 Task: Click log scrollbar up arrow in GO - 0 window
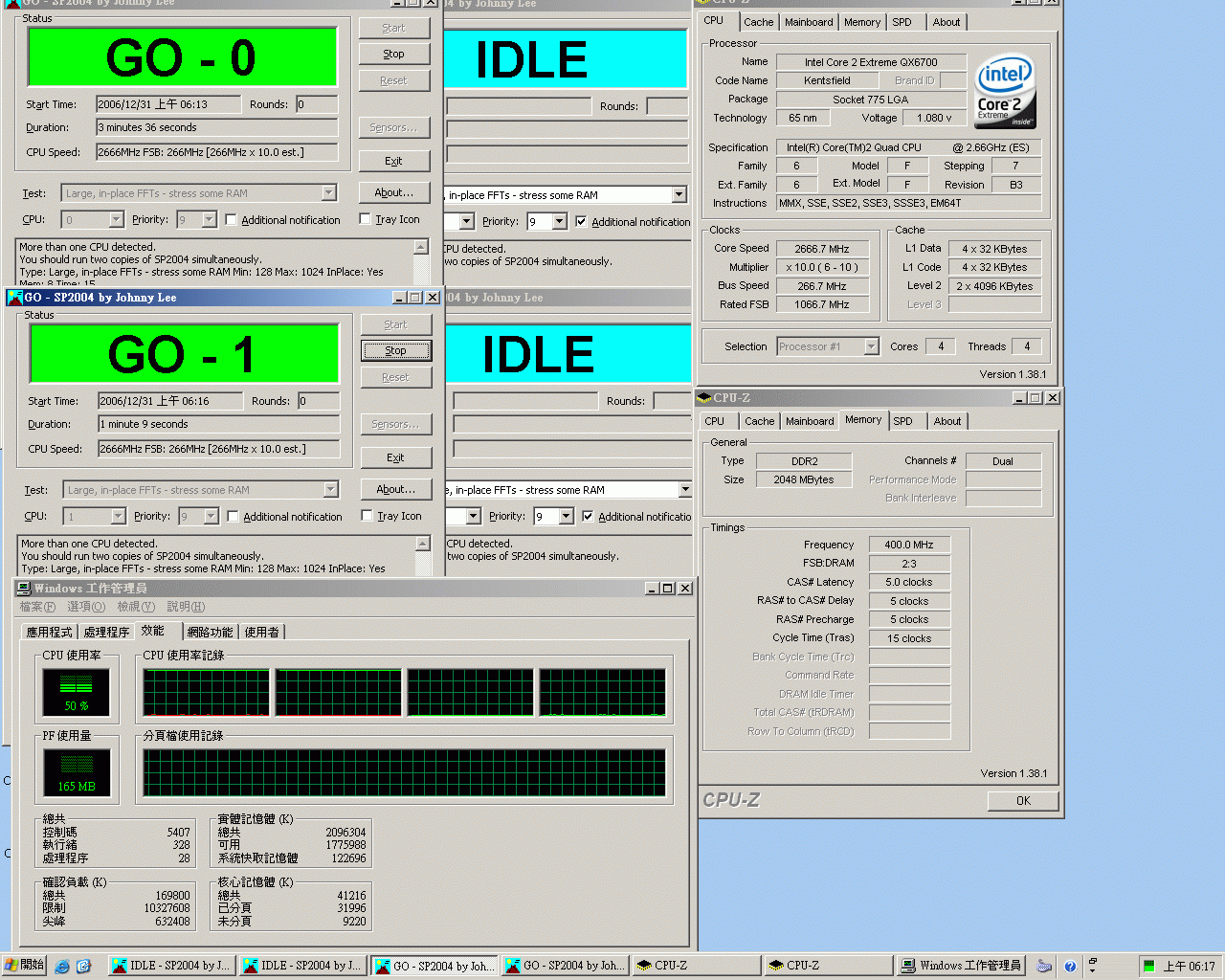[x=421, y=247]
